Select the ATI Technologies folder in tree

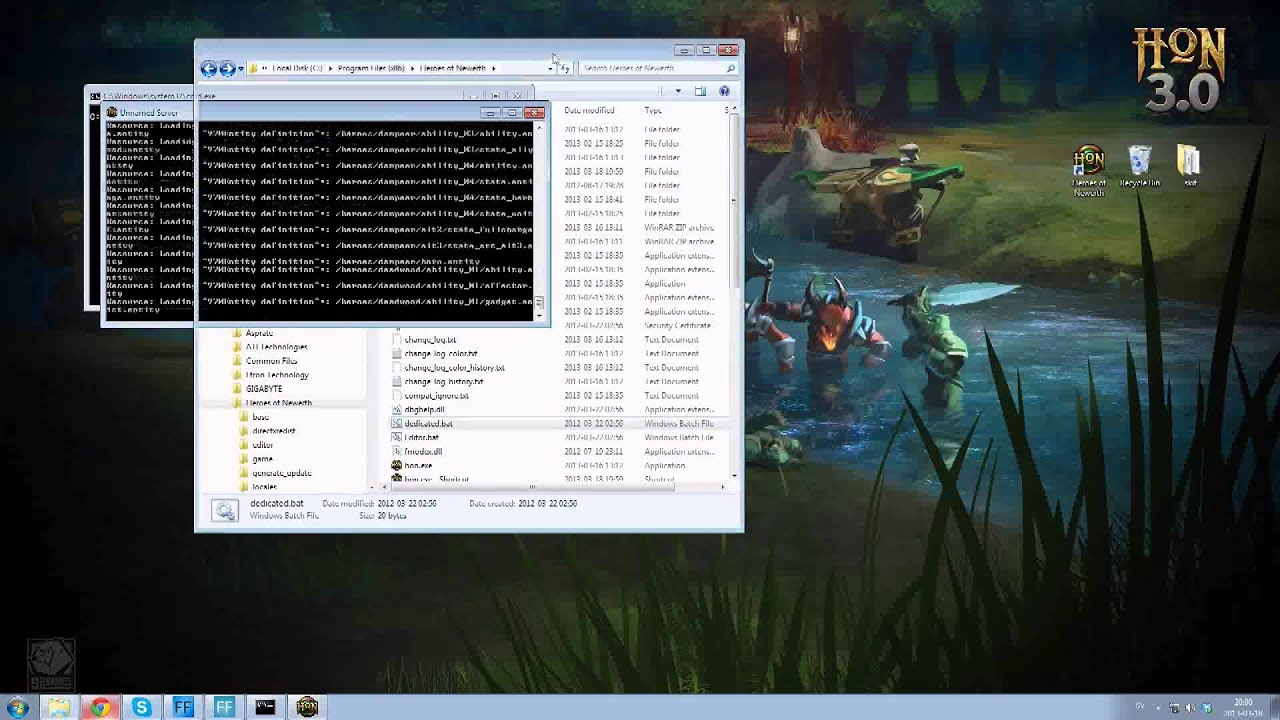click(276, 347)
